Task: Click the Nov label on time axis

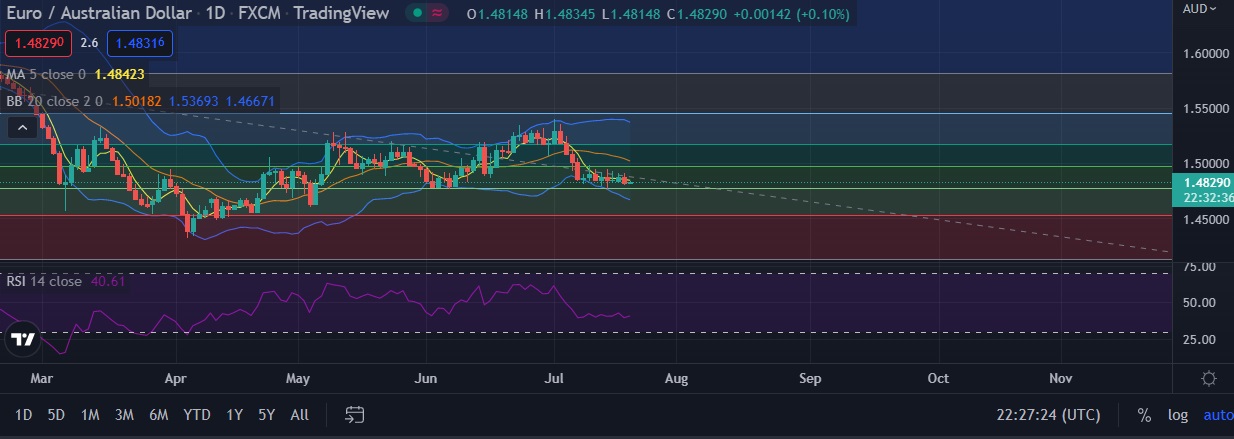Action: 1061,379
